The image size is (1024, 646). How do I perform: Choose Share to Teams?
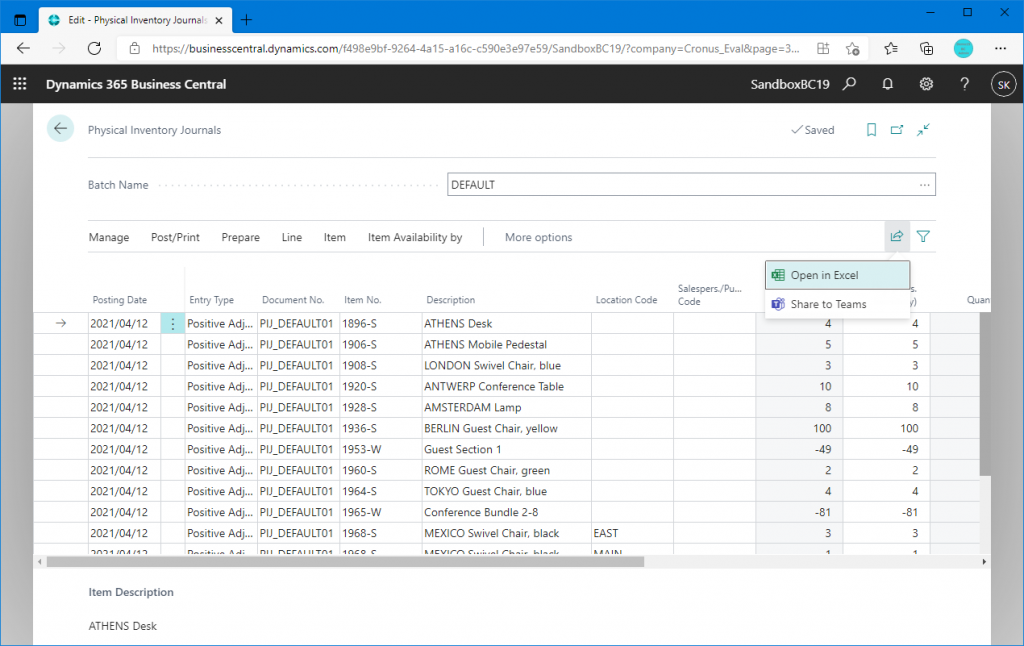837,304
